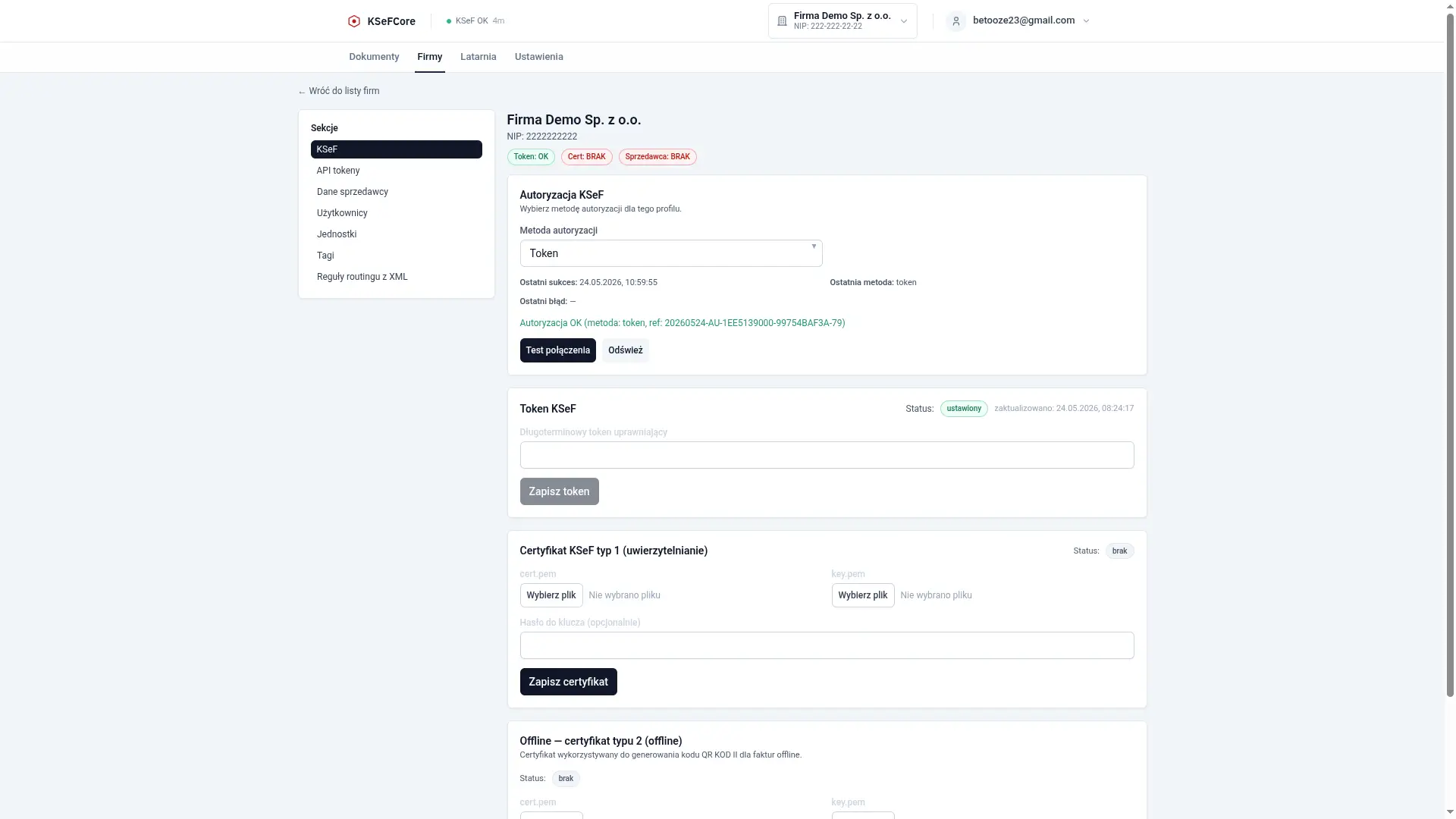
Task: Focus the Długoterminowy token uprawniający input field
Action: 827,455
